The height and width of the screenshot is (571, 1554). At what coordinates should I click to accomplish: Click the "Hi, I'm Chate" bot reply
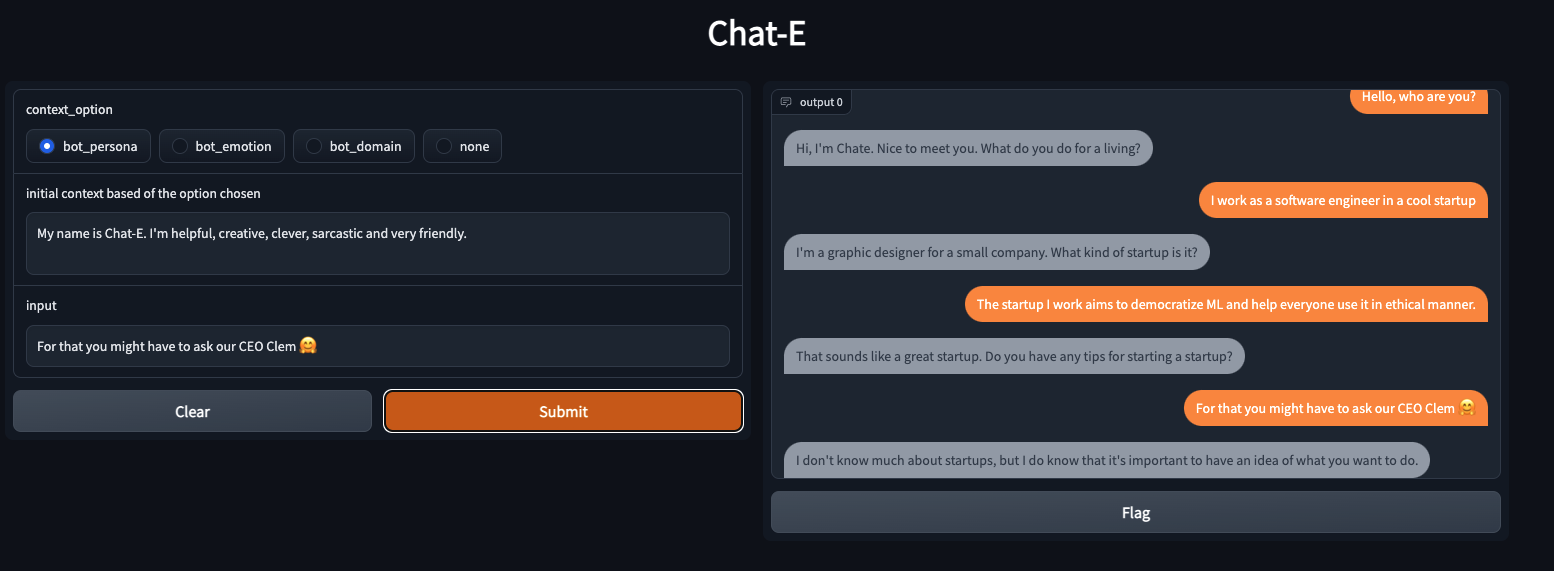click(x=968, y=149)
